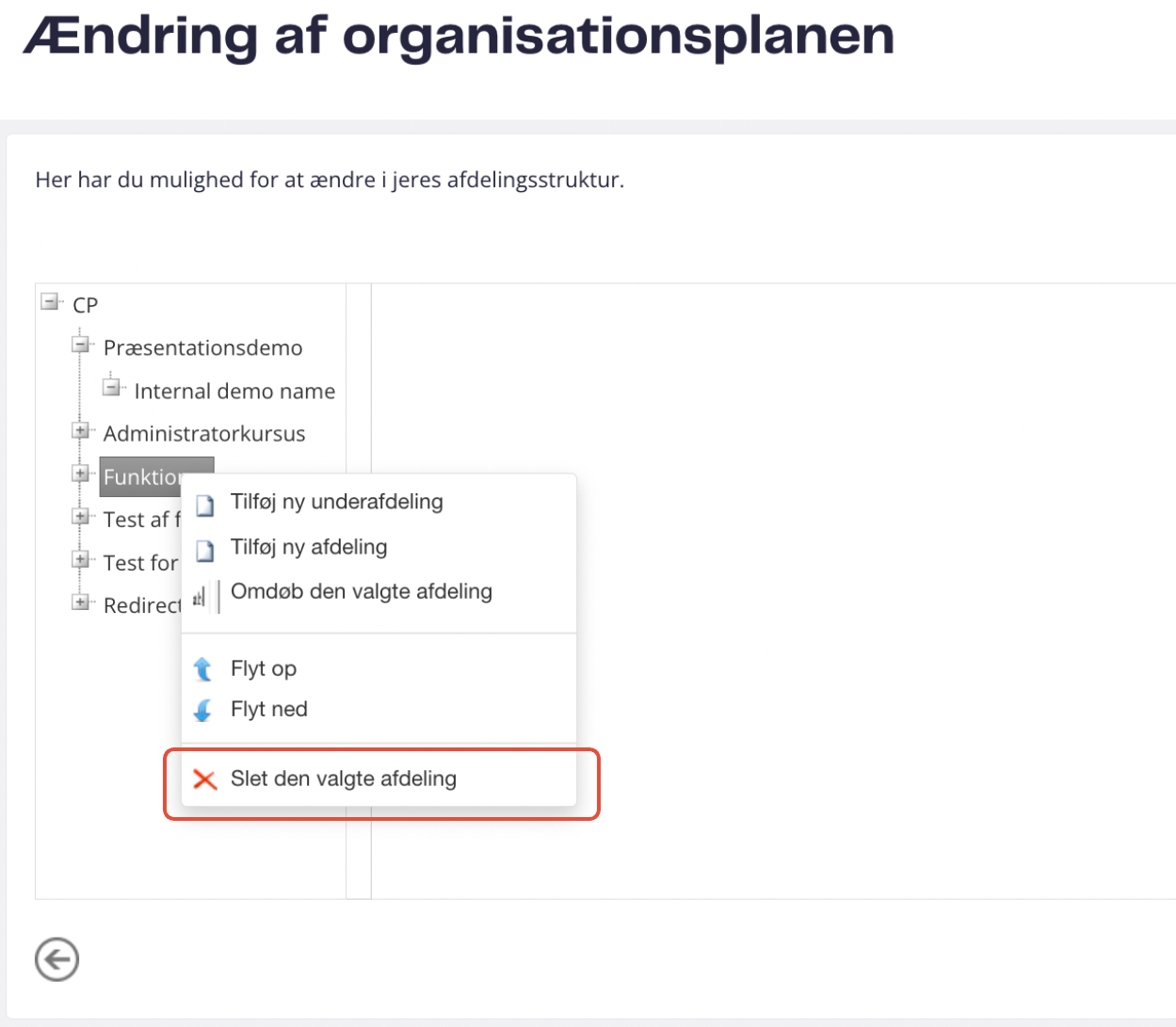Viewport: 1176px width, 1027px height.
Task: Choose Tilføj ny underafdeling from context menu
Action: (x=336, y=502)
